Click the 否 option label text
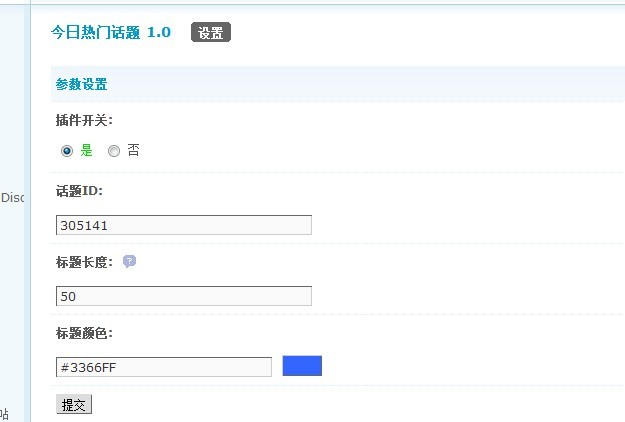Viewport: 625px width, 422px height. 134,151
